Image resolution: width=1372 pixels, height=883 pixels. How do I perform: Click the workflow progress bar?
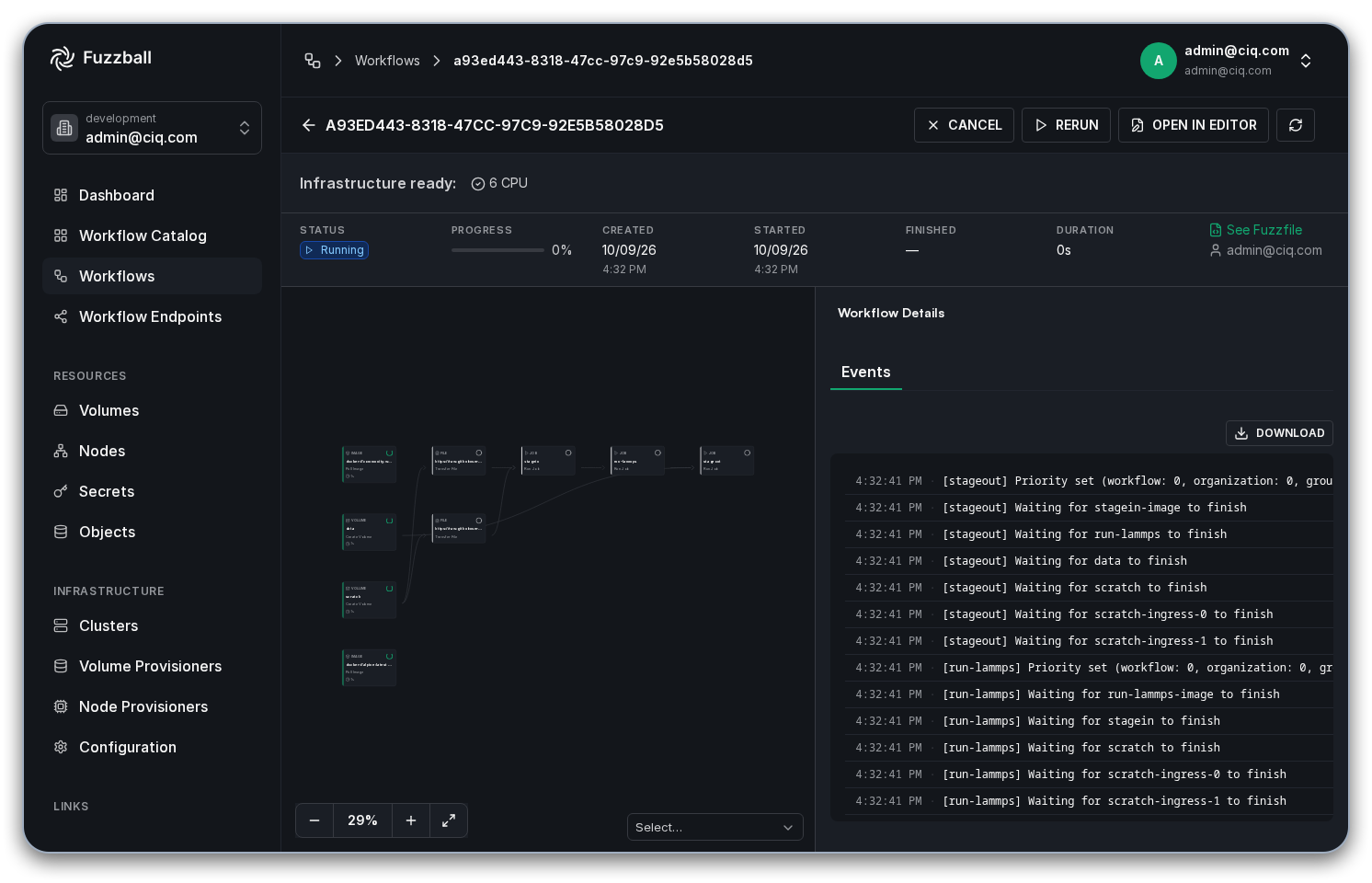tap(497, 250)
